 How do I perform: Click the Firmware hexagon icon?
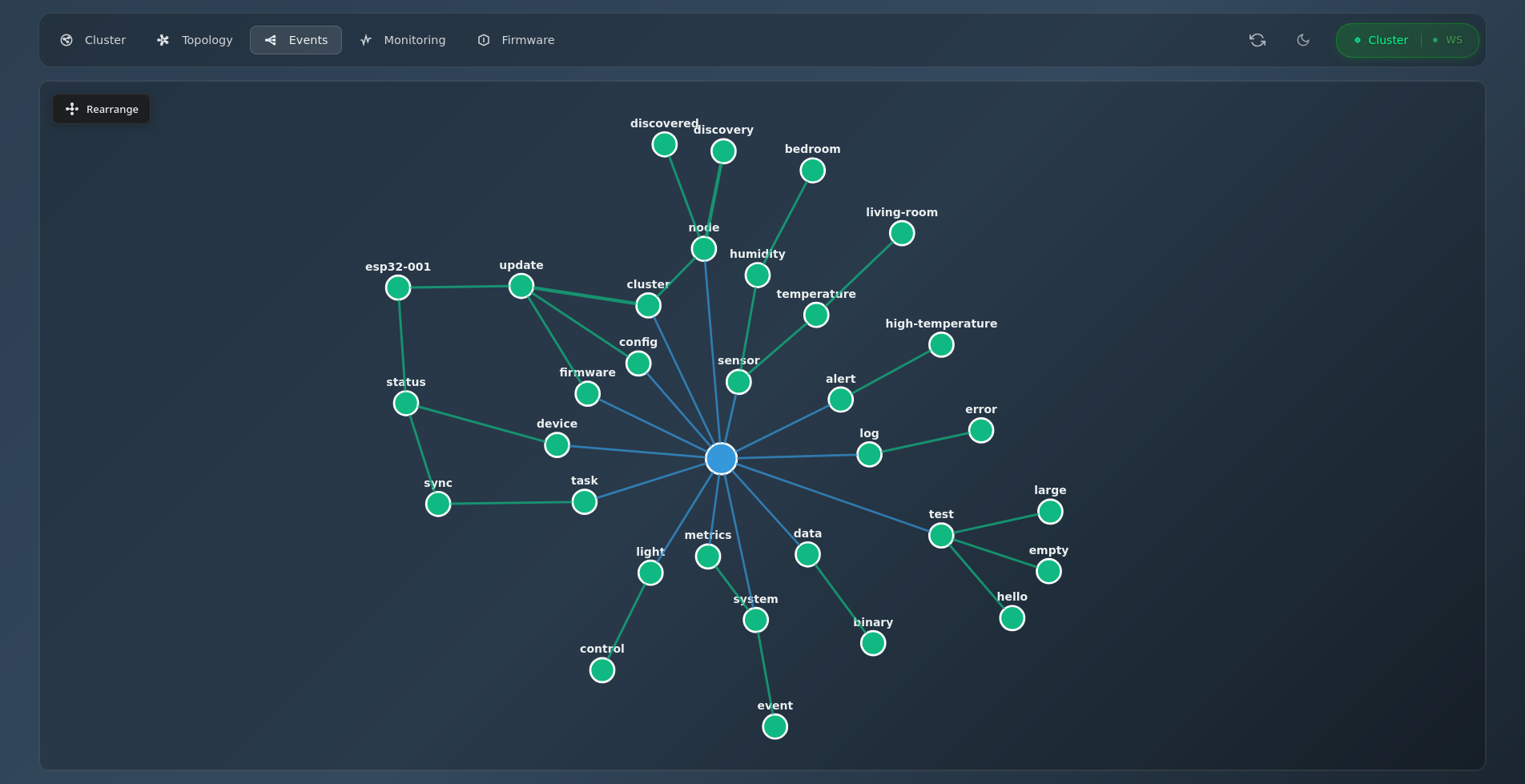(484, 39)
